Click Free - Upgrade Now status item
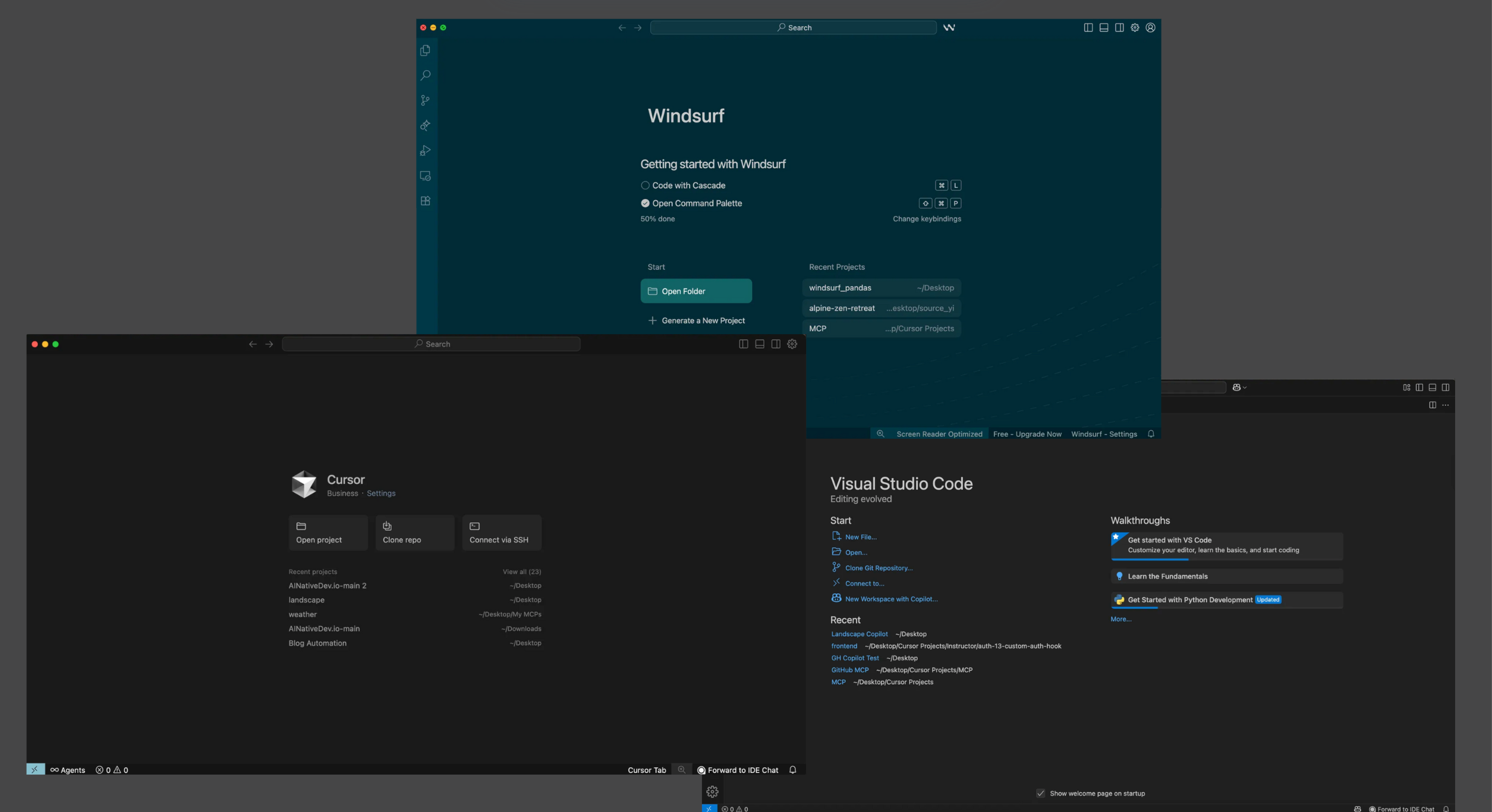This screenshot has height=812, width=1492. tap(1027, 434)
